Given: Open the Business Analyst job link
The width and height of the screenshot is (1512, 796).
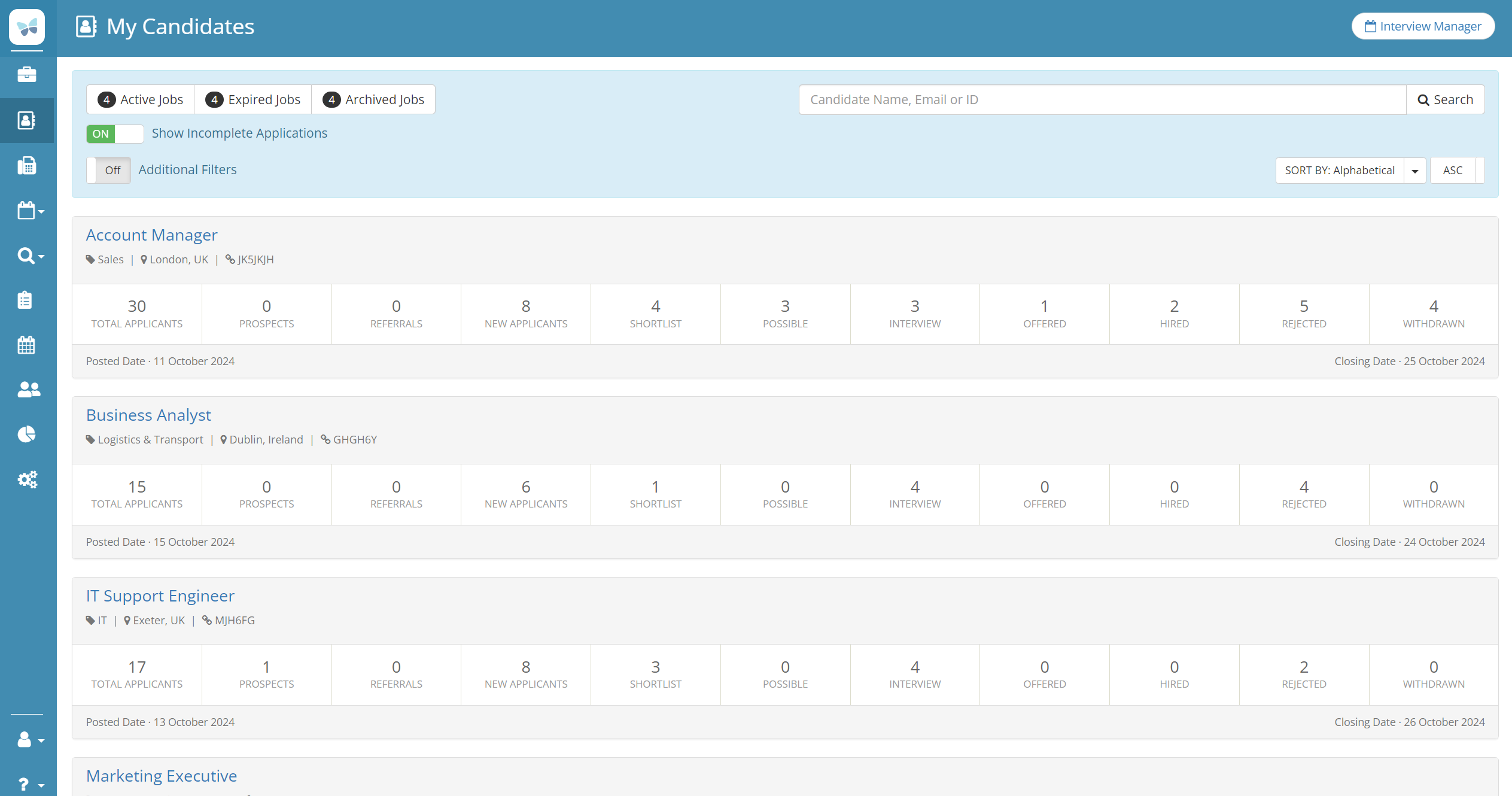Looking at the screenshot, I should [148, 415].
